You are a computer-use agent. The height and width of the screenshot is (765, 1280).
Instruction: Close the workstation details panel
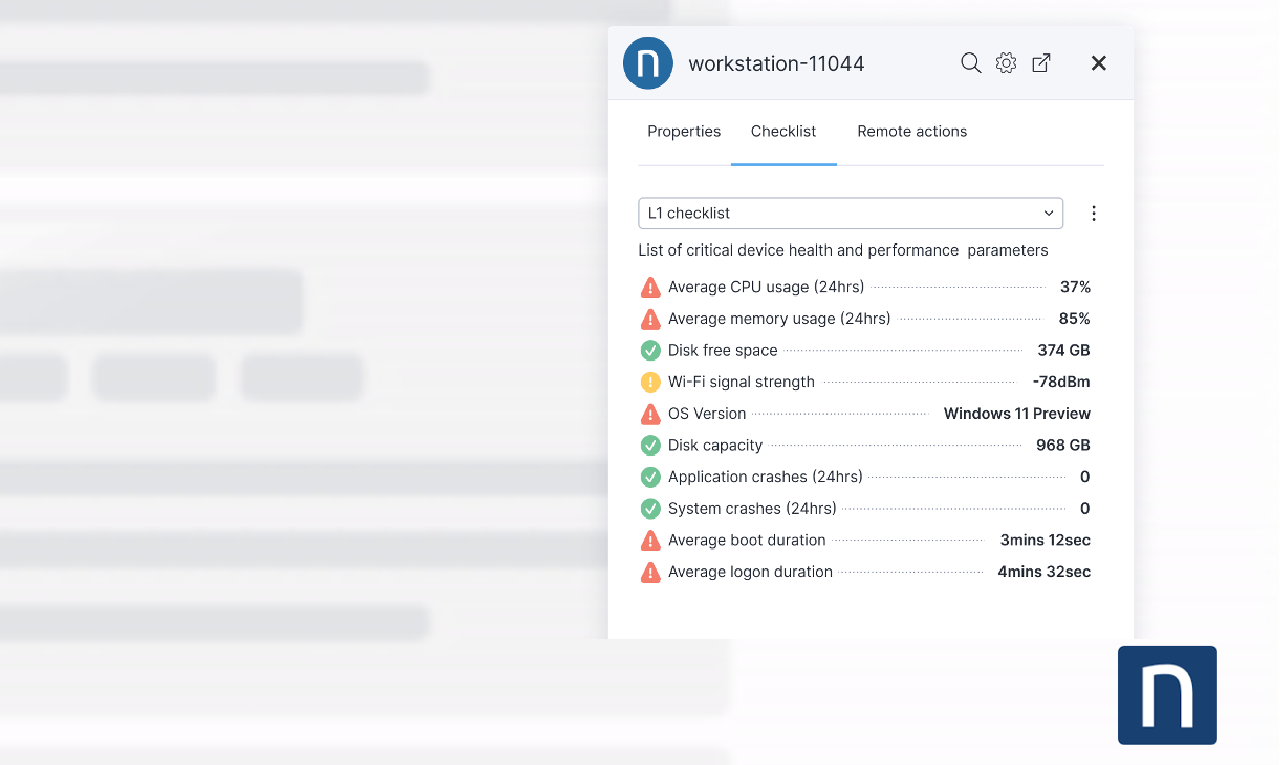pos(1098,63)
